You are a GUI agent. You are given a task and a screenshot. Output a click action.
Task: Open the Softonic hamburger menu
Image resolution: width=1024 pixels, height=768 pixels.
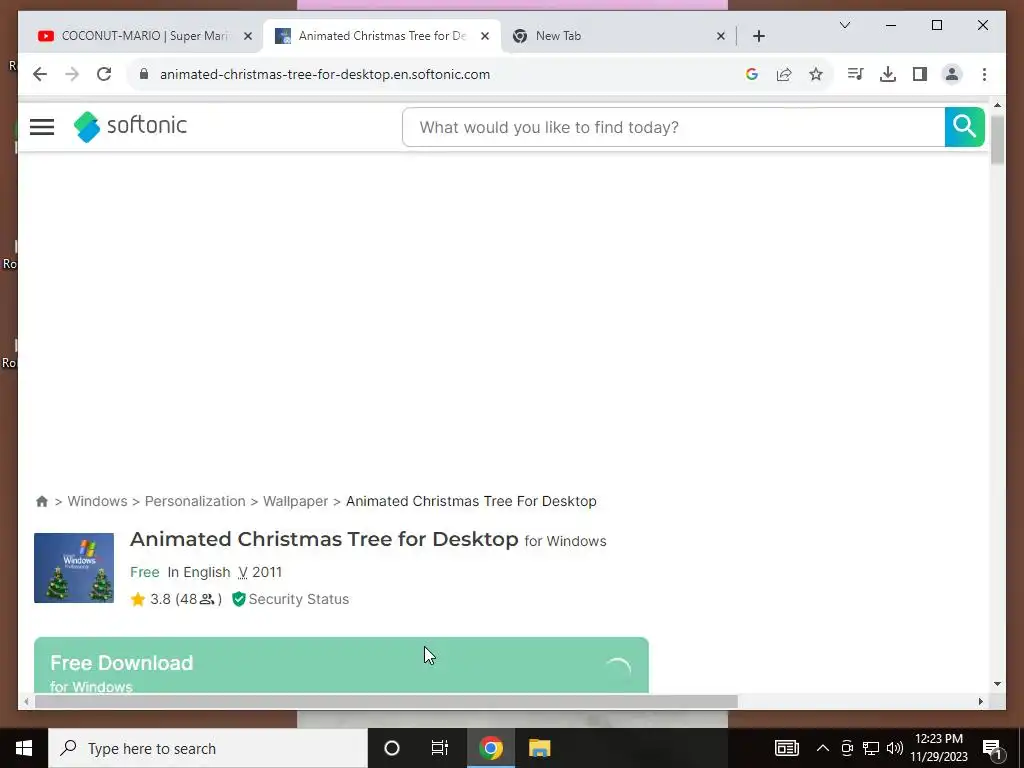click(x=42, y=127)
